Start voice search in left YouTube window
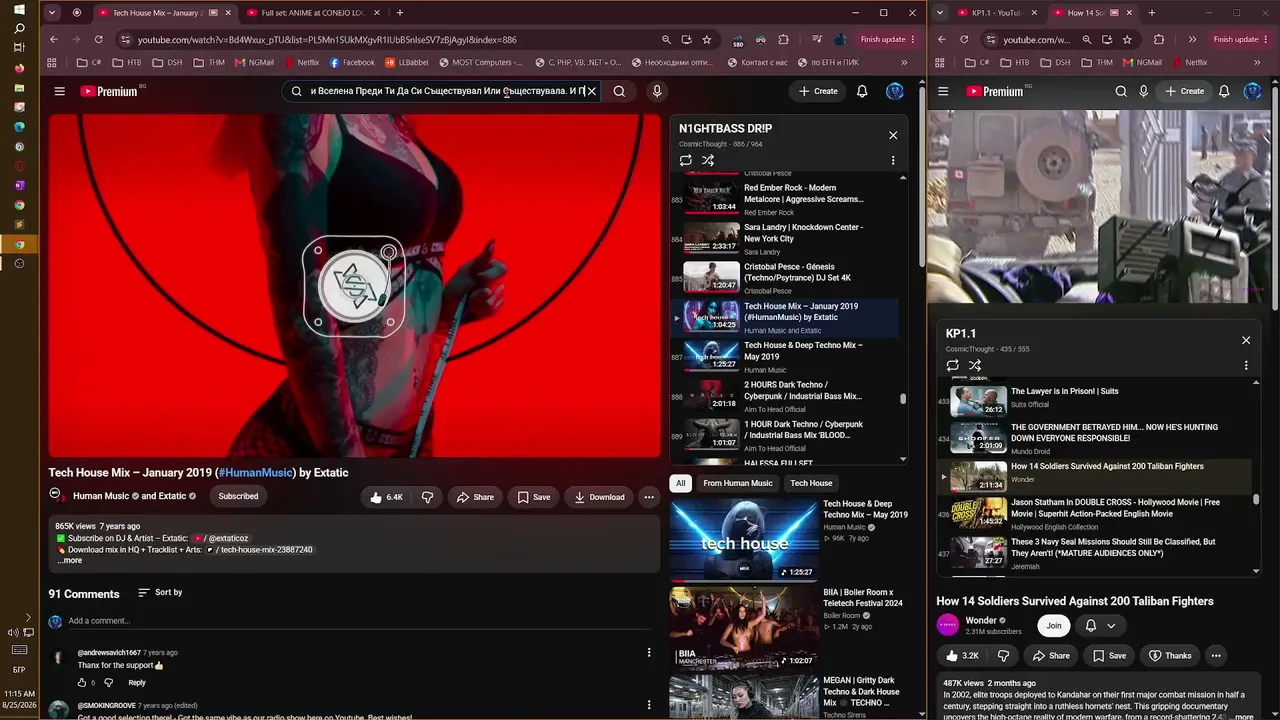Screen dimensions: 1280x720 coord(657,91)
